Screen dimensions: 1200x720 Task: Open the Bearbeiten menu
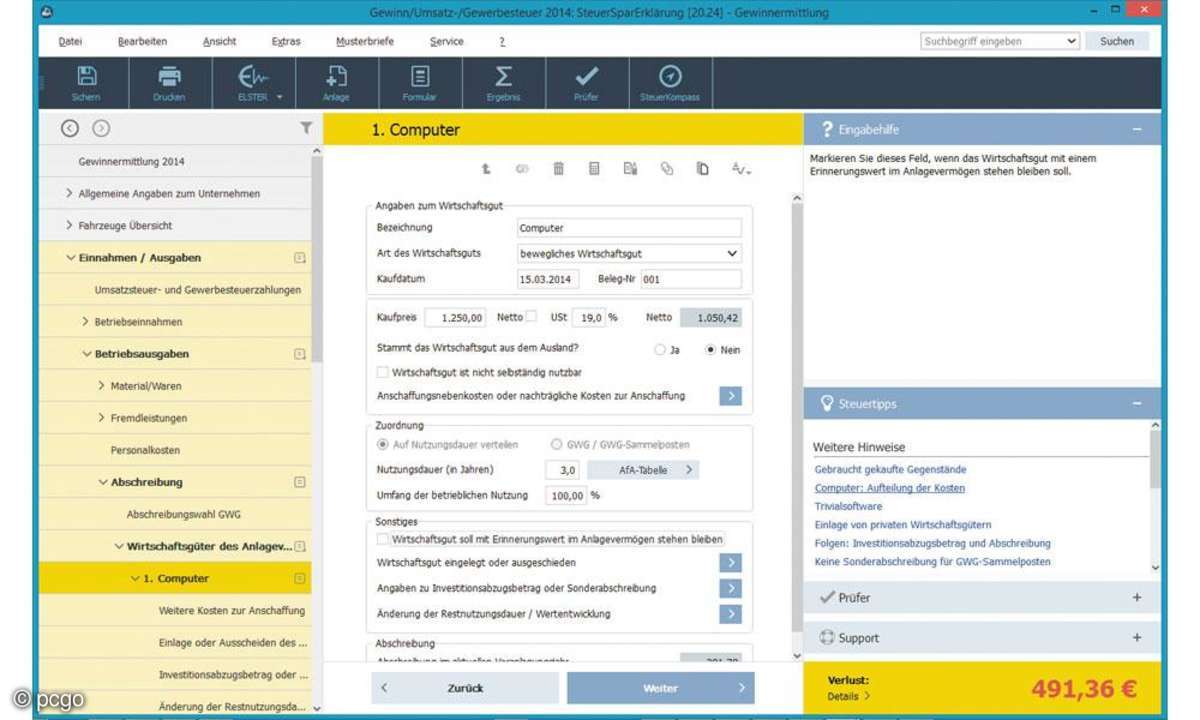(142, 41)
